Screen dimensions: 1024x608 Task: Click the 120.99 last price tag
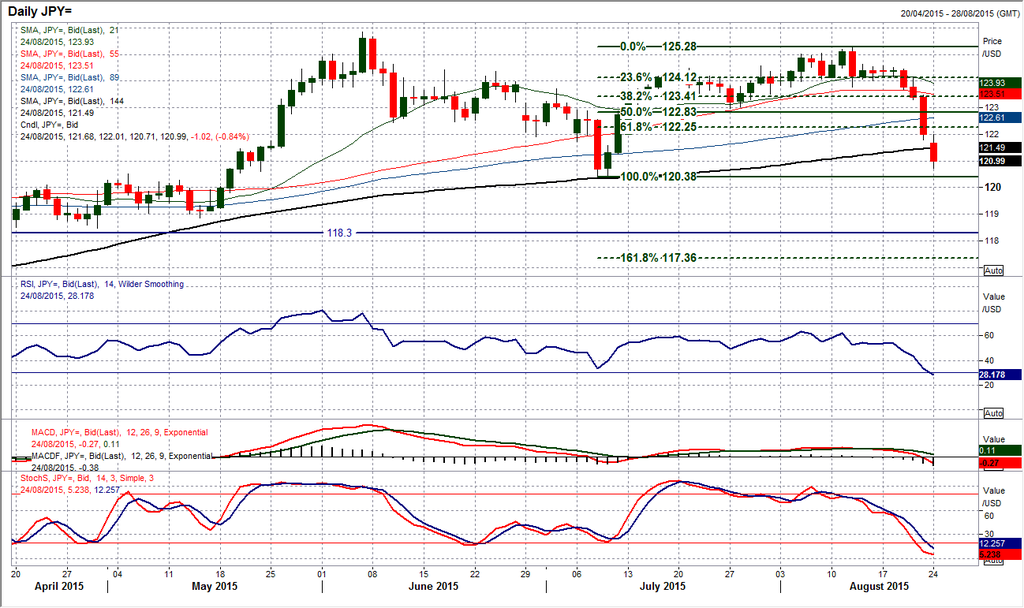tap(1000, 161)
